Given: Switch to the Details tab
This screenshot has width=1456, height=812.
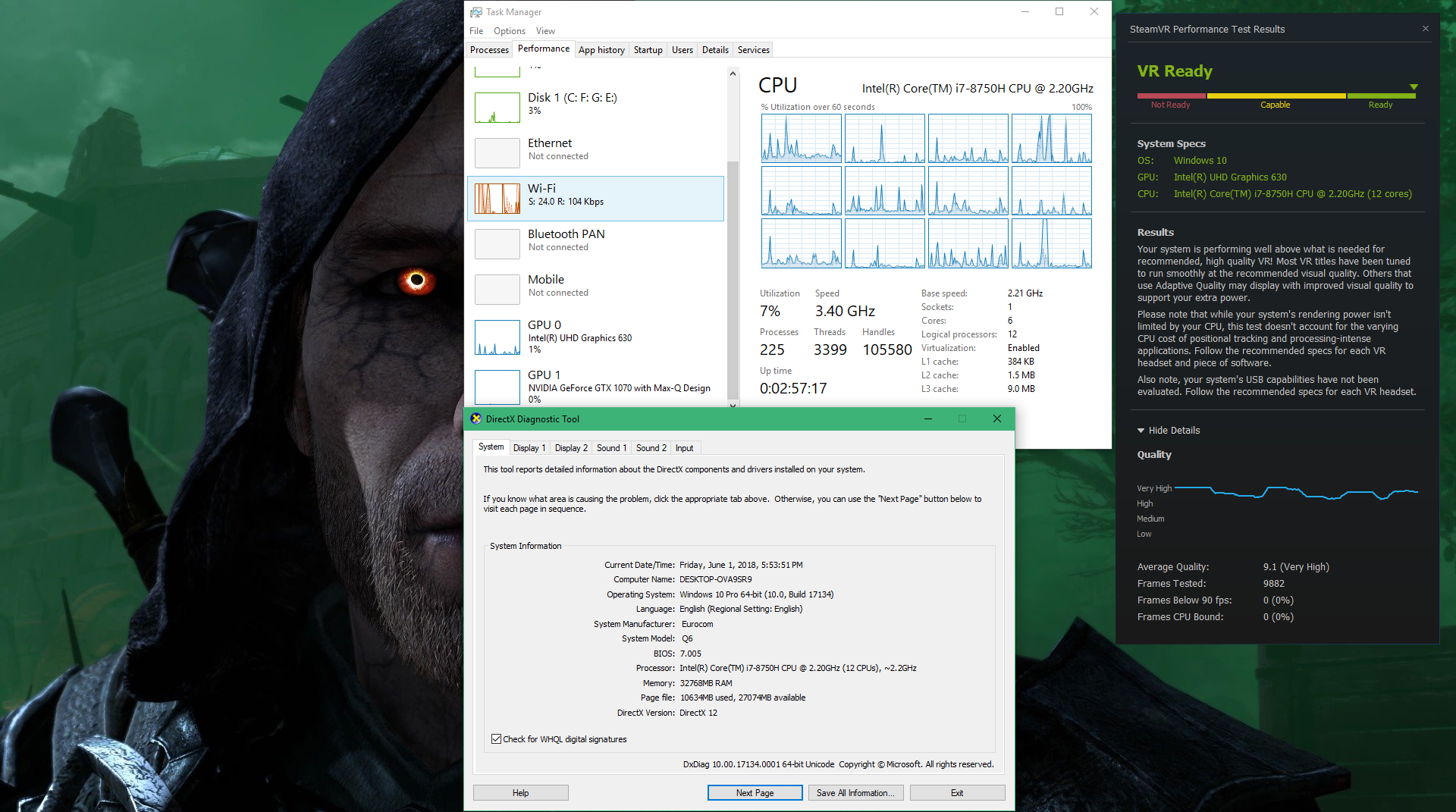Looking at the screenshot, I should [x=715, y=50].
